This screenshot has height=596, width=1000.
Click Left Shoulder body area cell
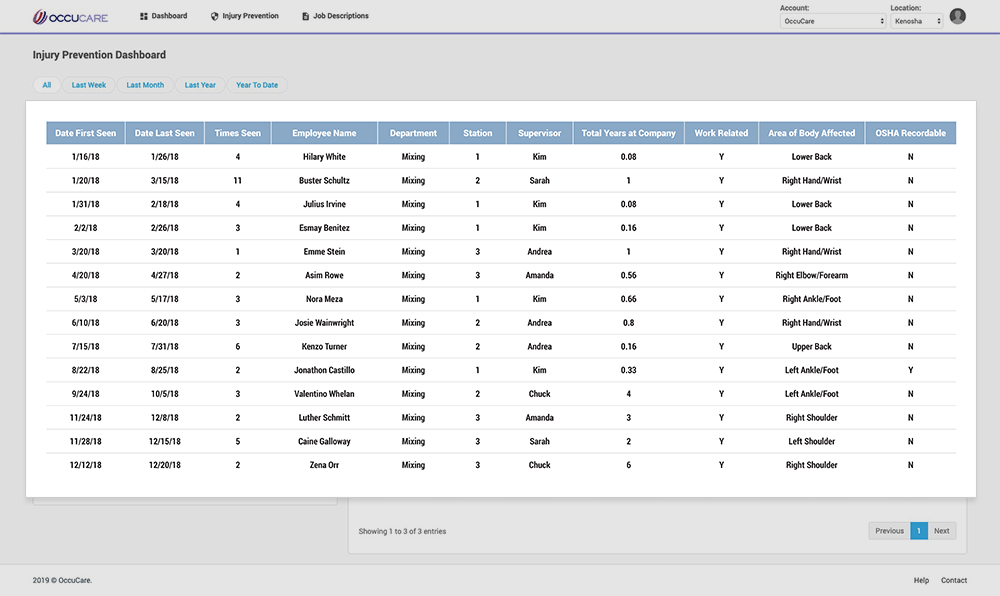point(811,441)
